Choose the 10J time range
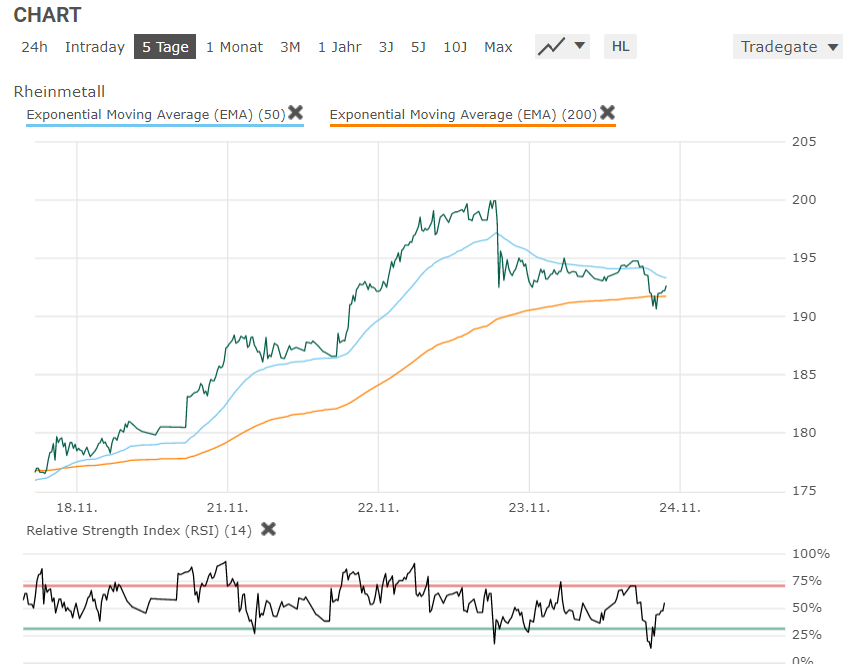Image resolution: width=860 pixels, height=664 pixels. (455, 47)
